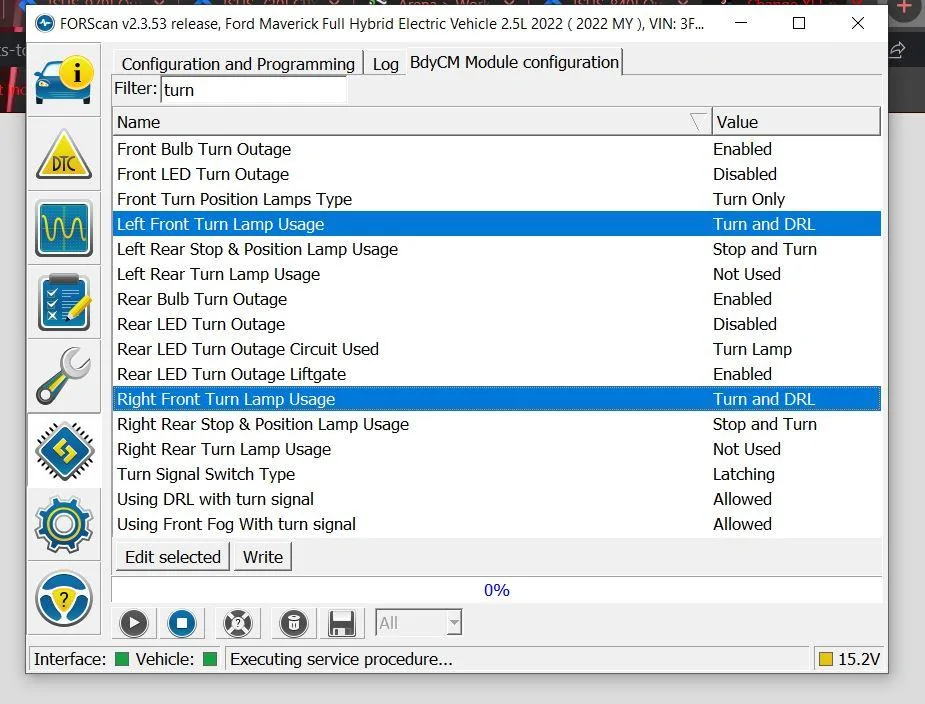The image size is (925, 704).
Task: Select the Left Rear Turn Lamp Usage row
Action: pos(497,274)
